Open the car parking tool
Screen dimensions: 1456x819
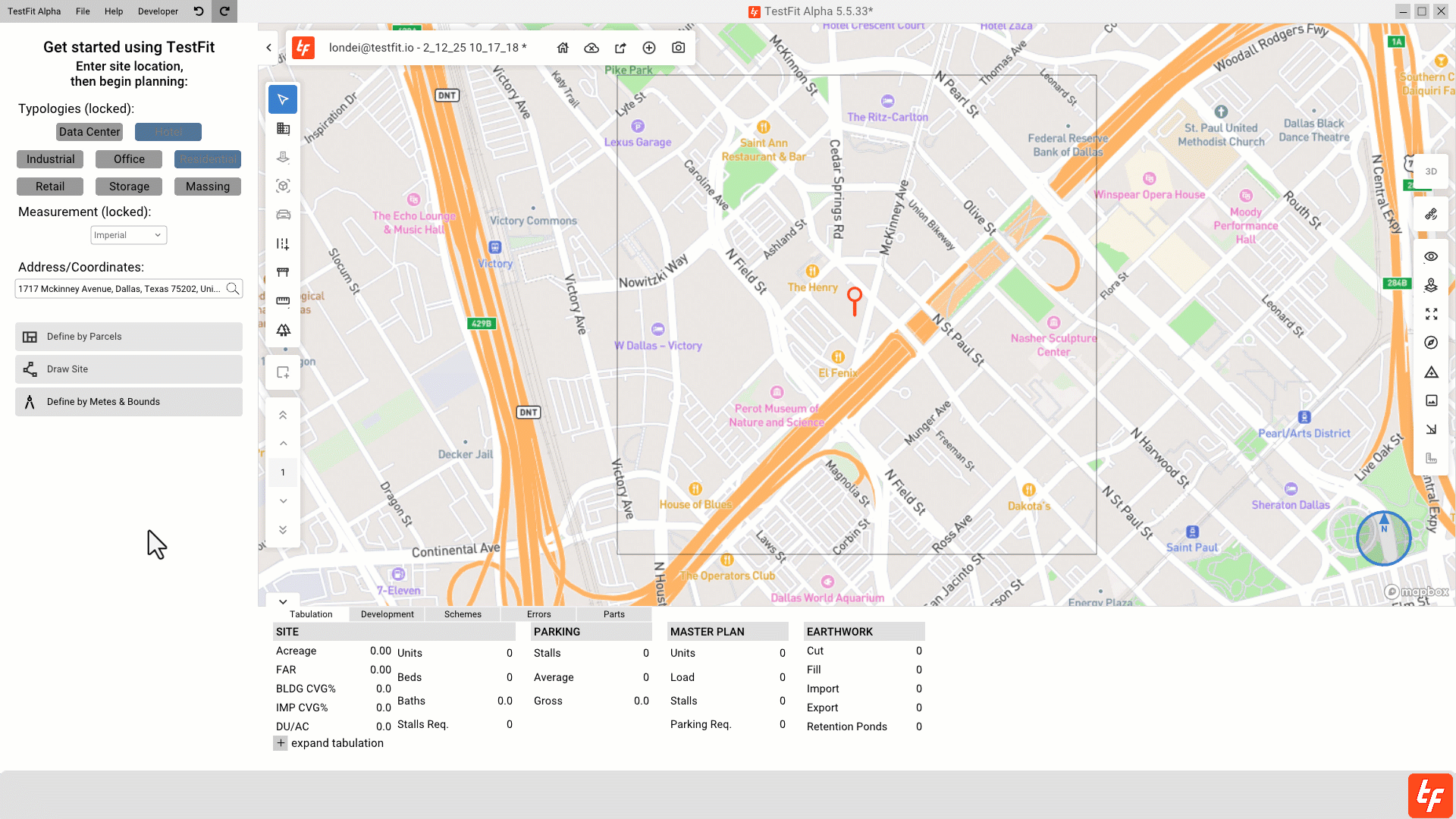tap(283, 215)
